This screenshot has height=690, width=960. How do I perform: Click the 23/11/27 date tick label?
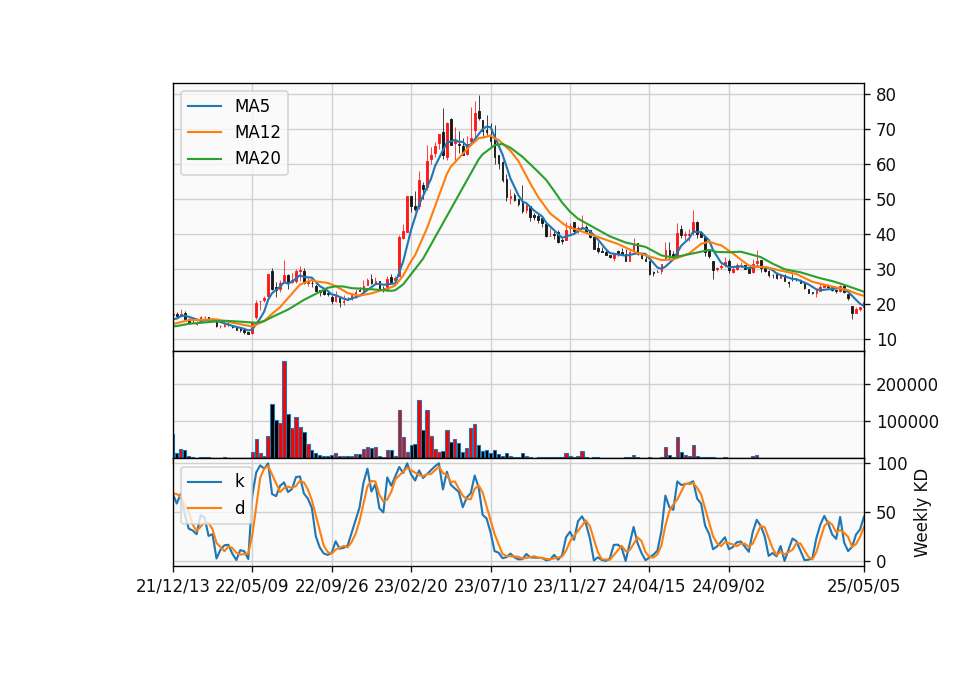click(x=569, y=586)
